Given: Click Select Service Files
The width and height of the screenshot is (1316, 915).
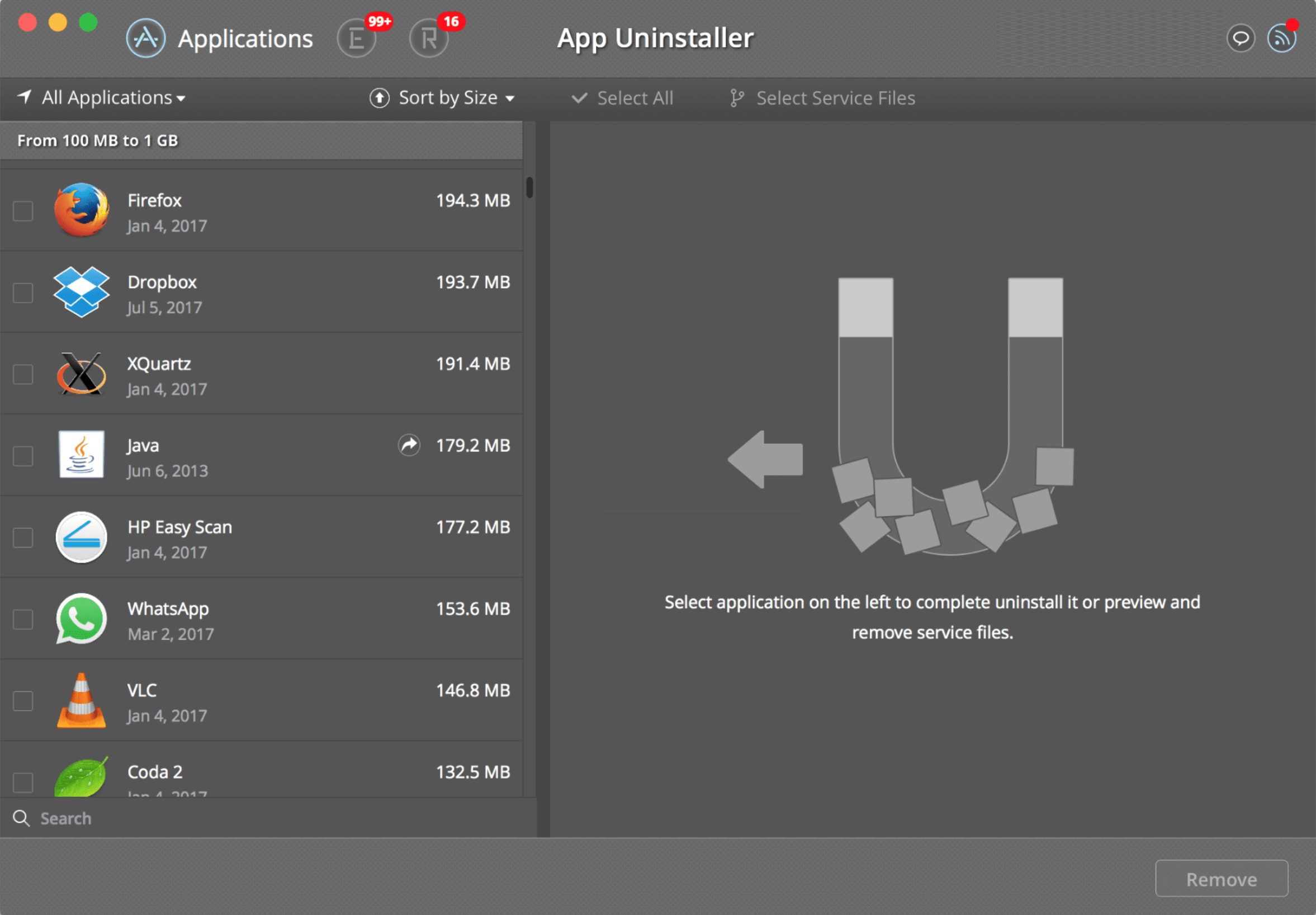Looking at the screenshot, I should [836, 98].
